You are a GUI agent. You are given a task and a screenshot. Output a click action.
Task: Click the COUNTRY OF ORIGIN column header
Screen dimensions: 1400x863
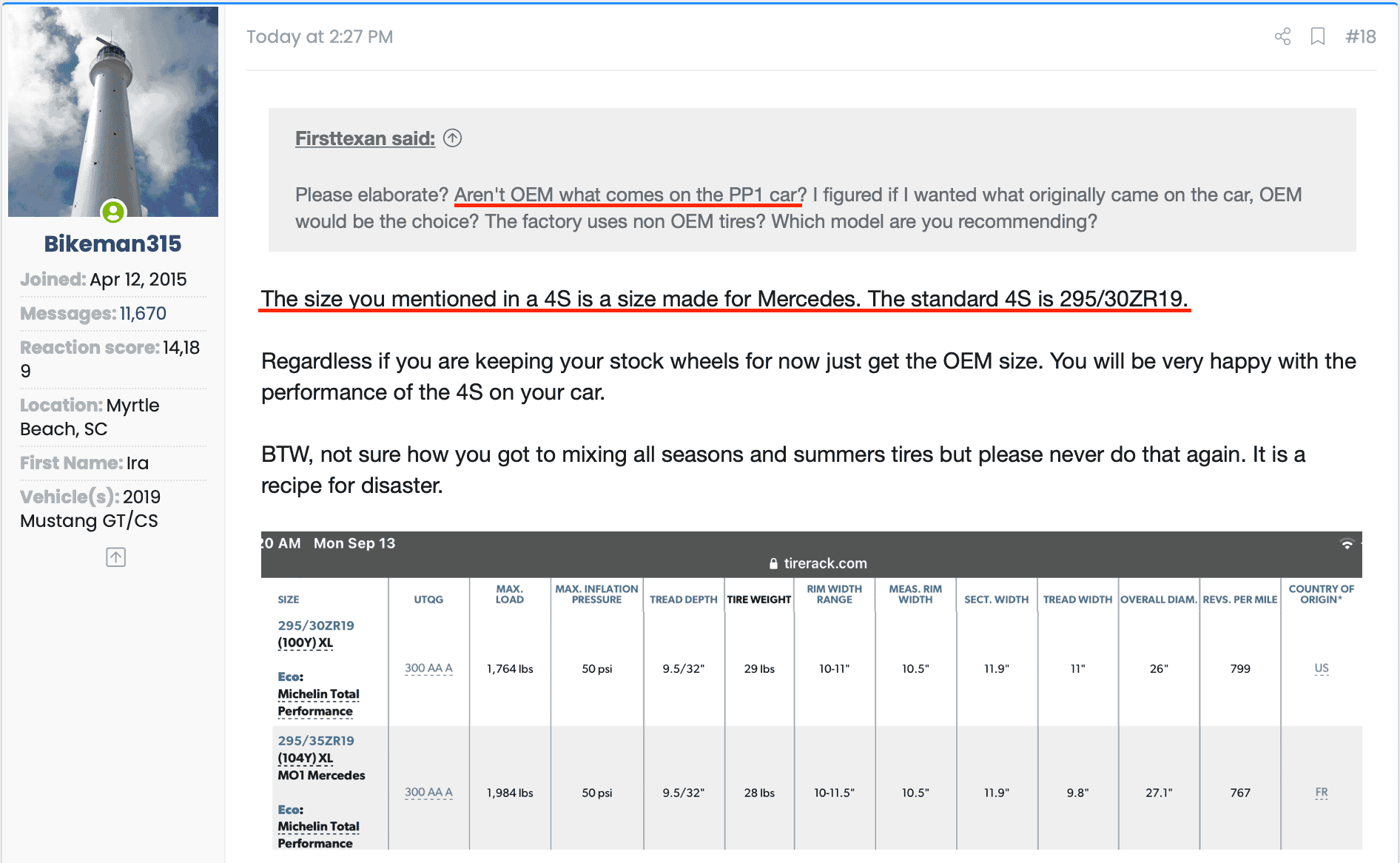click(1322, 594)
